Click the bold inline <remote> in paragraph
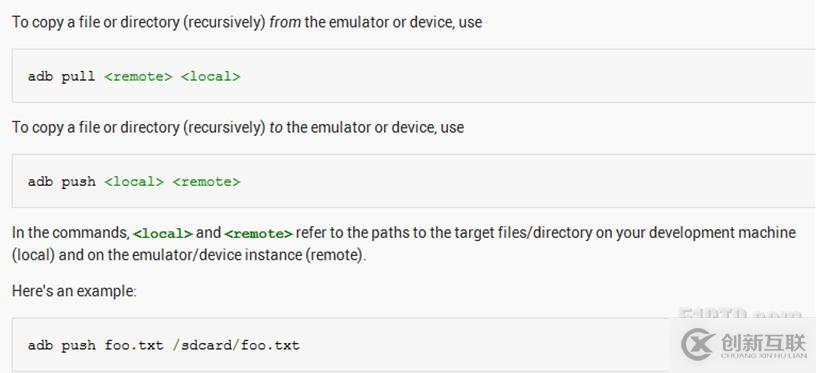Screen dimensions: 816x373 pyautogui.click(x=259, y=234)
